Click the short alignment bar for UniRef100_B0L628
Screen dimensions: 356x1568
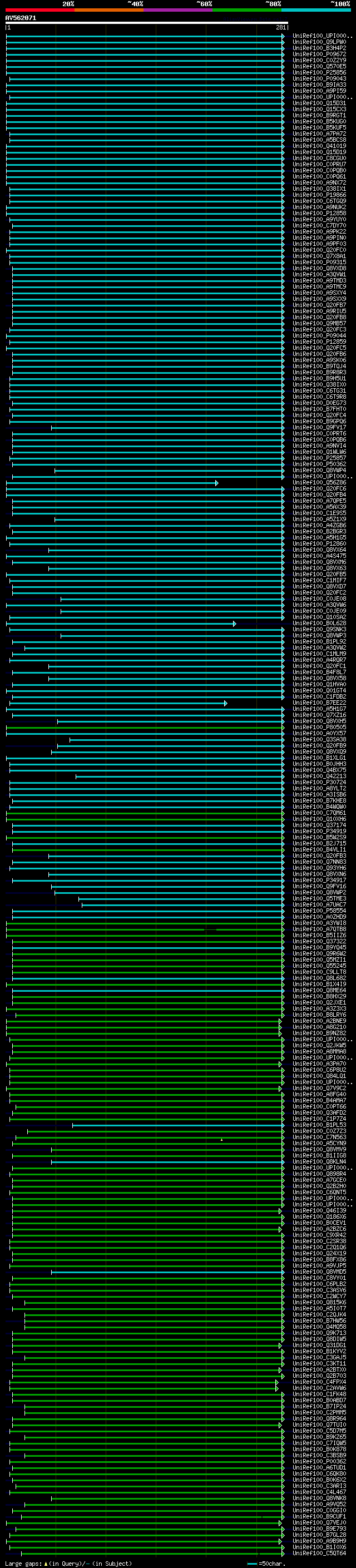pos(121,624)
